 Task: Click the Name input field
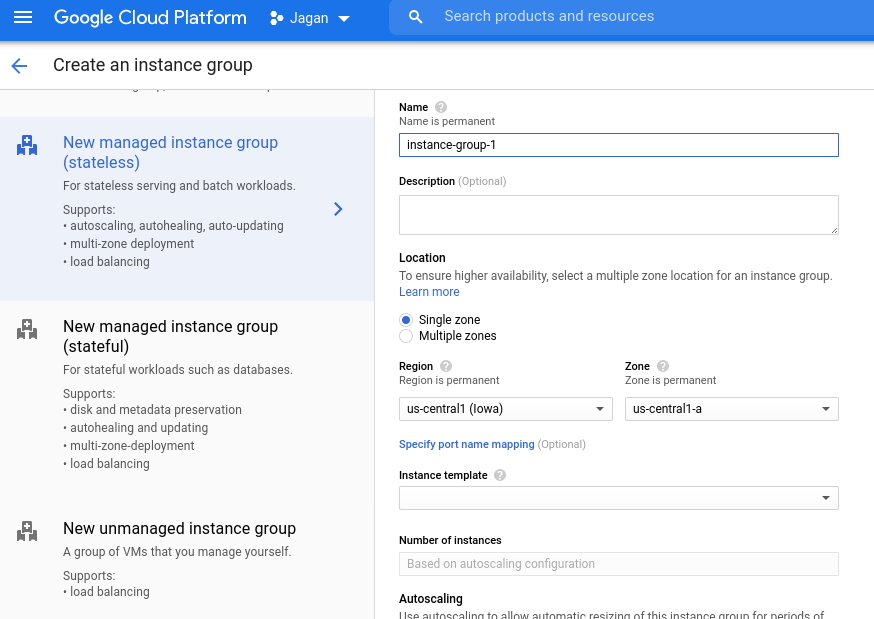click(619, 145)
